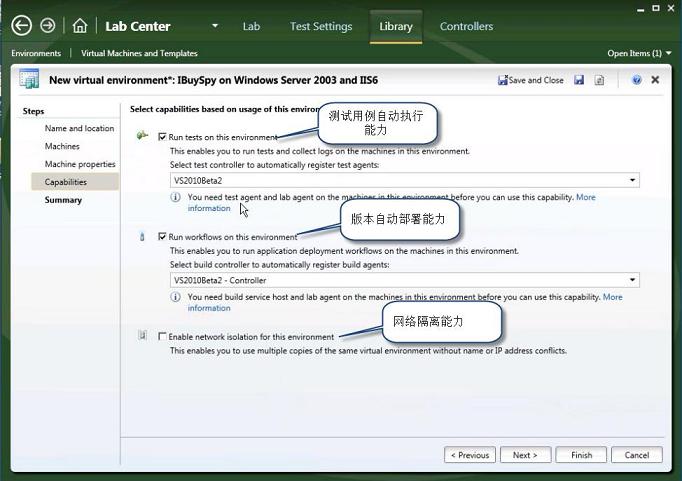682x481 pixels.
Task: Select the Library tab
Action: click(396, 26)
